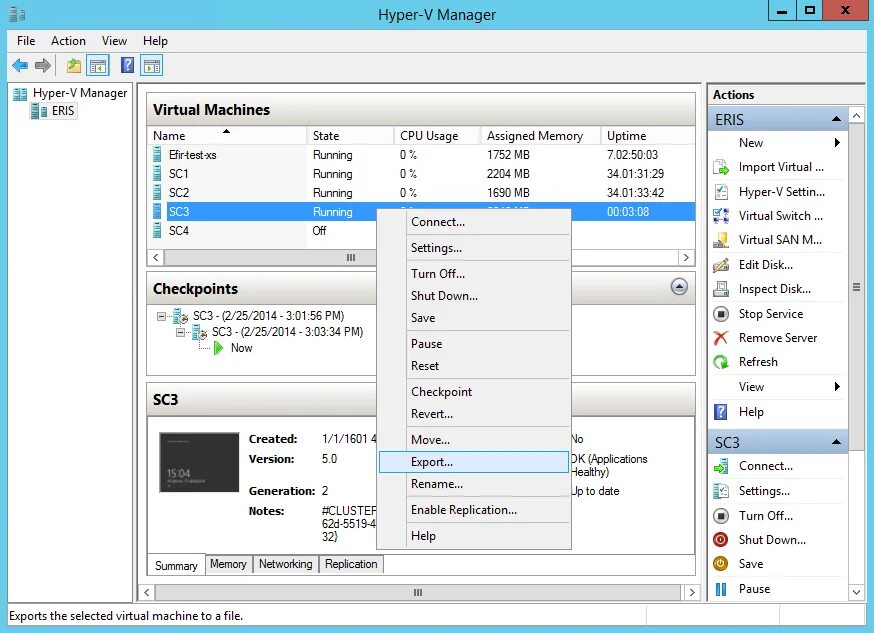The height and width of the screenshot is (633, 874).
Task: Click the Edit Disk action icon
Action: pyautogui.click(x=721, y=265)
